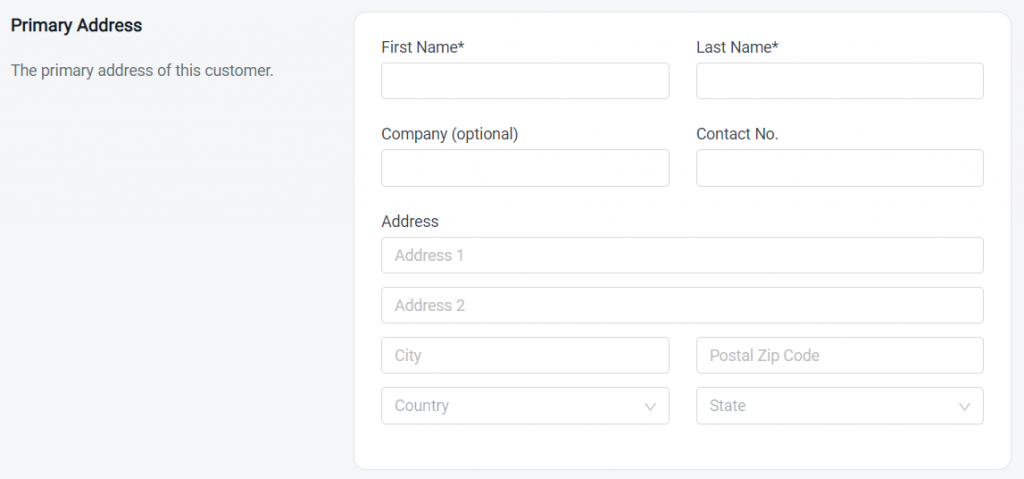Image resolution: width=1024 pixels, height=479 pixels.
Task: Click the Country placeholder text
Action: click(x=421, y=406)
